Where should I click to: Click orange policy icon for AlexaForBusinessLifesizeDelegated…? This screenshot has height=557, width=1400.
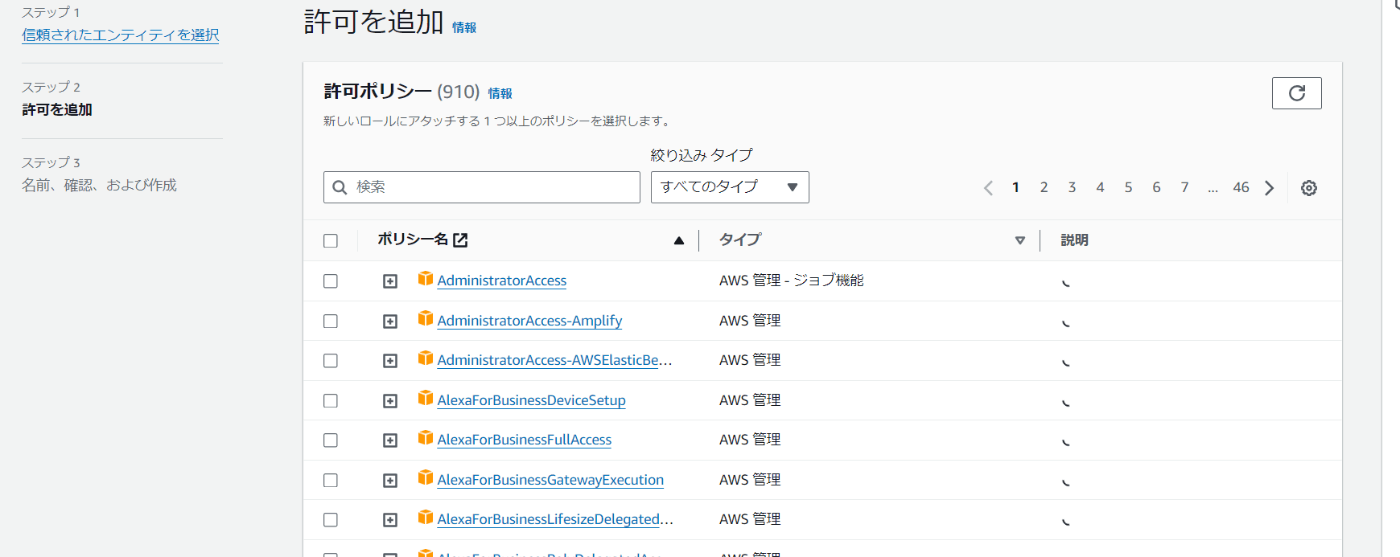click(x=426, y=518)
